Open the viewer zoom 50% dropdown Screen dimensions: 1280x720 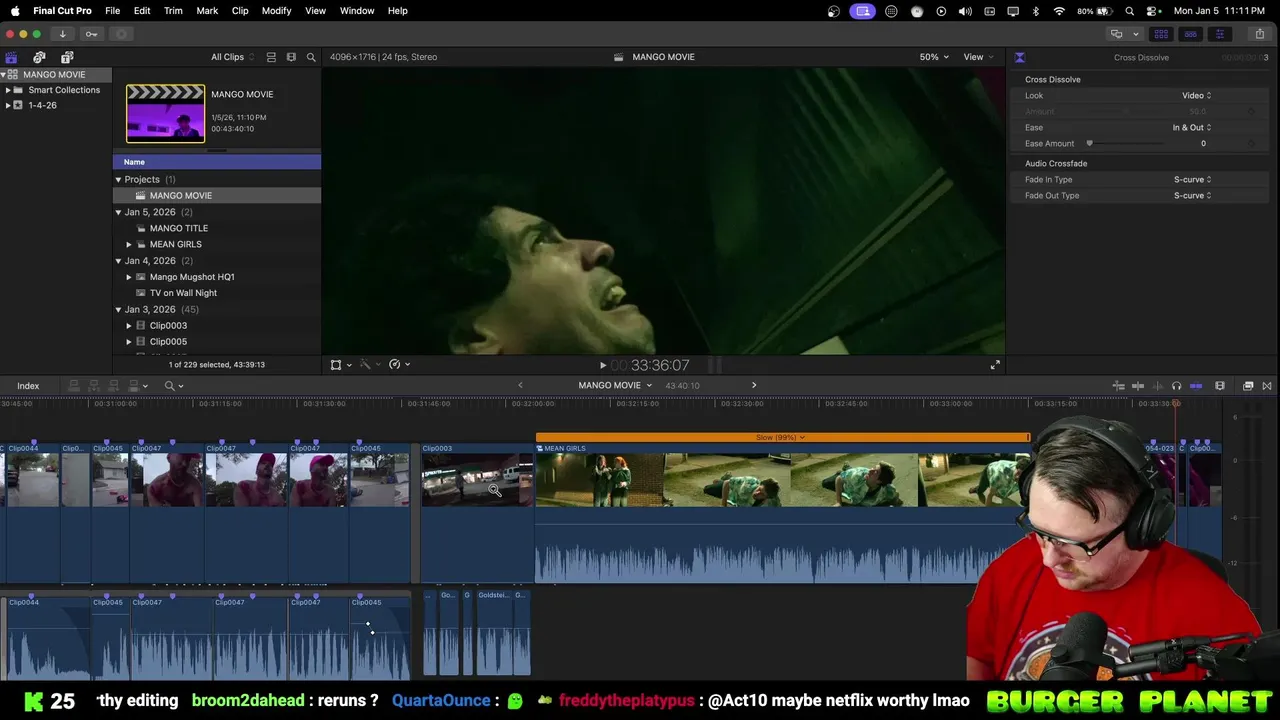(x=934, y=57)
